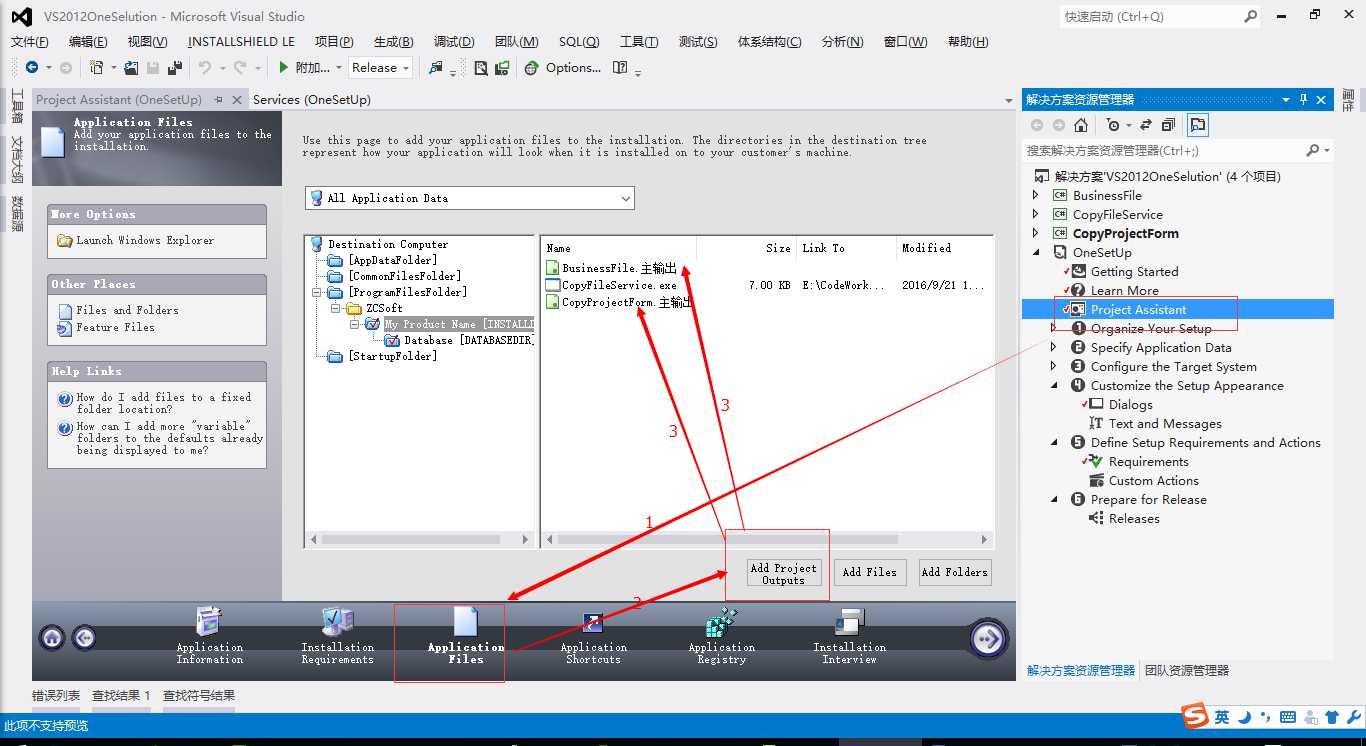Click the round Home button in Project Assistant

(x=52, y=637)
